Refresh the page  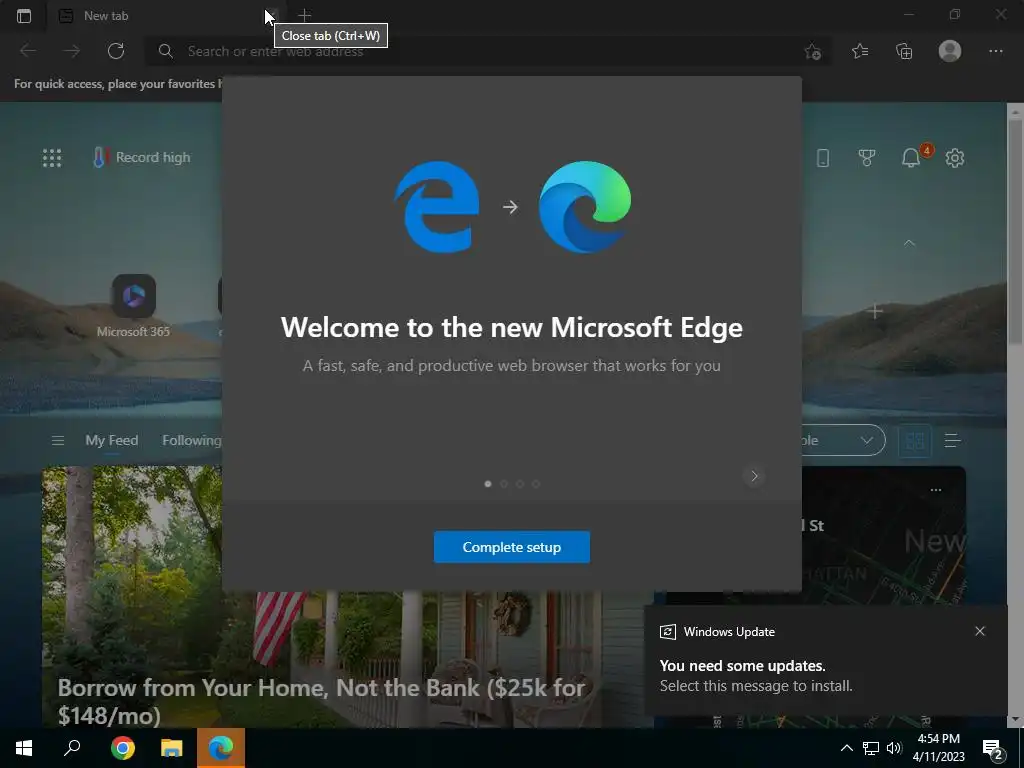point(116,51)
